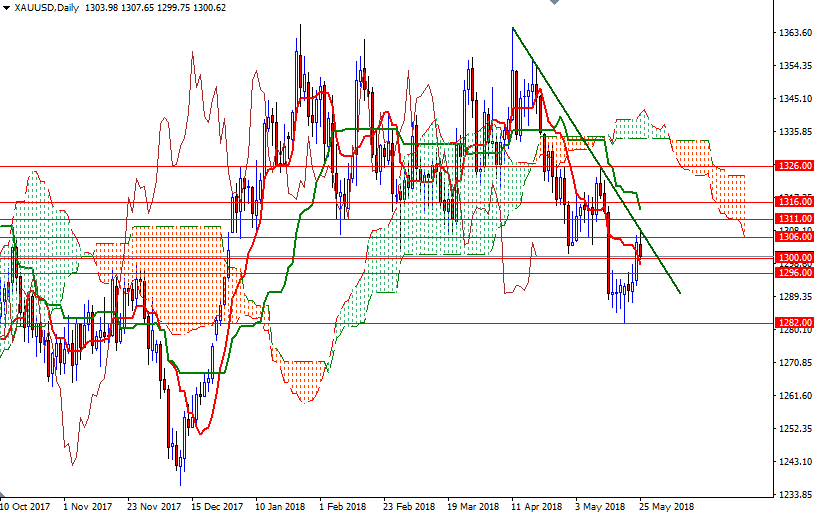Select the 1311.00 horizontal level label
The height and width of the screenshot is (514, 814).
coord(794,219)
